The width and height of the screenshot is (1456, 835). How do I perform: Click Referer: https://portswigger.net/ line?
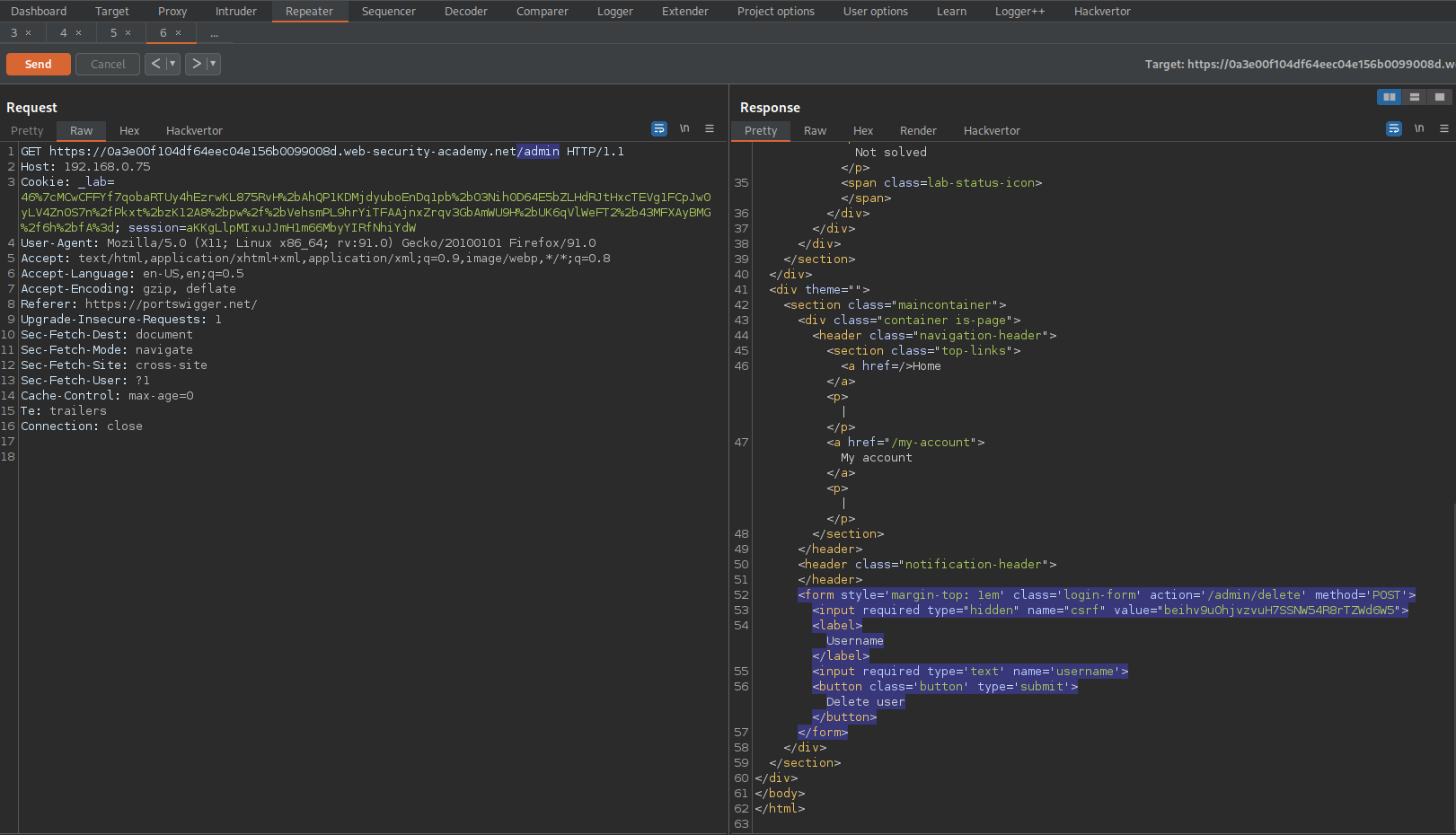(139, 303)
